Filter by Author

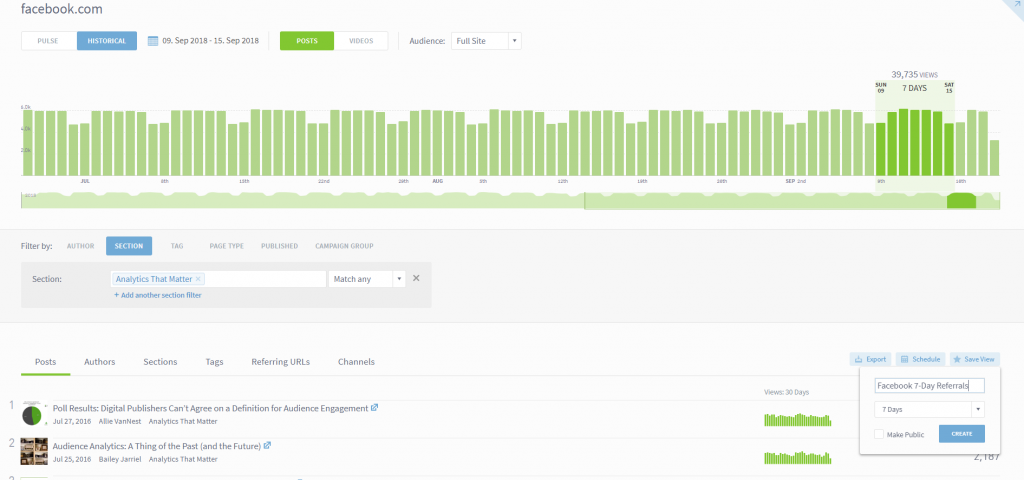80,246
